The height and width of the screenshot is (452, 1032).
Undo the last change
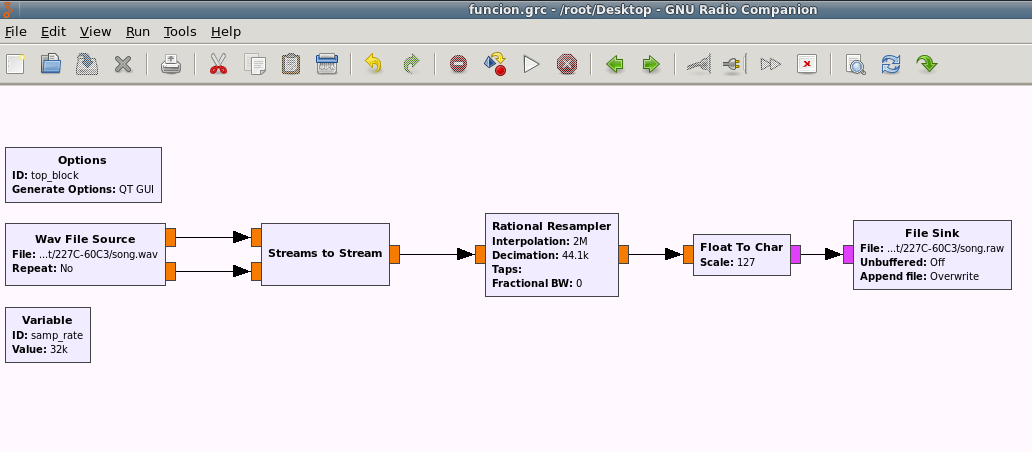point(374,64)
